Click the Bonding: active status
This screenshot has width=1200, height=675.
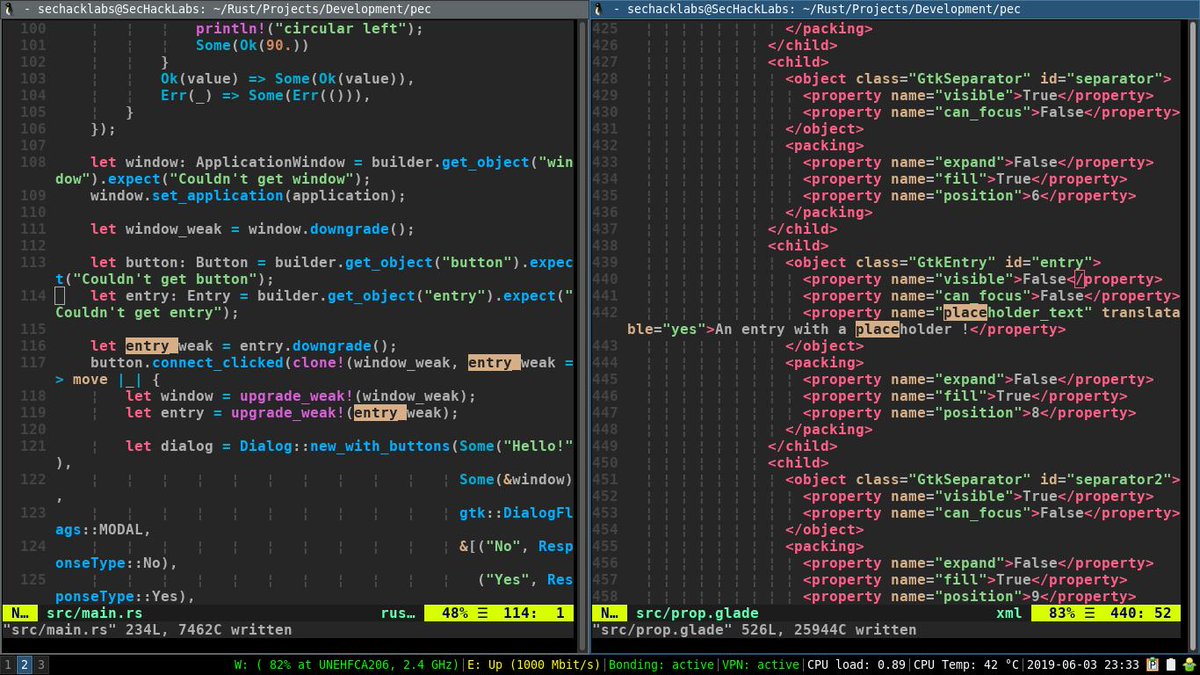coord(660,665)
